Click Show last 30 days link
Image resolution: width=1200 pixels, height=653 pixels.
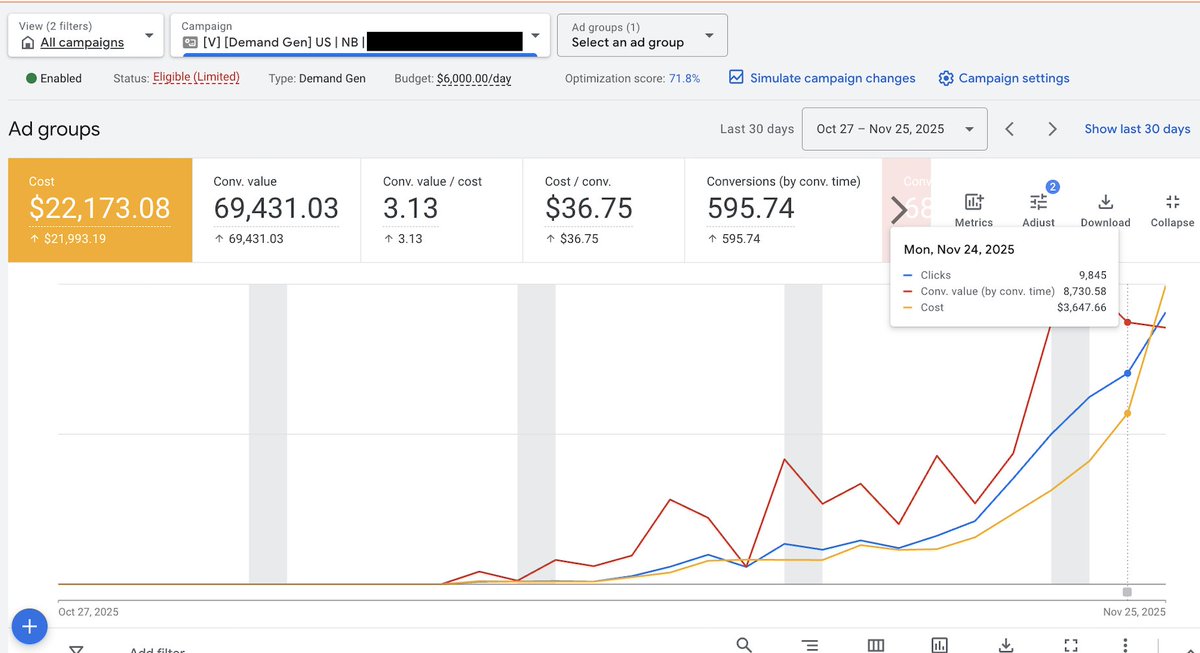coord(1137,128)
